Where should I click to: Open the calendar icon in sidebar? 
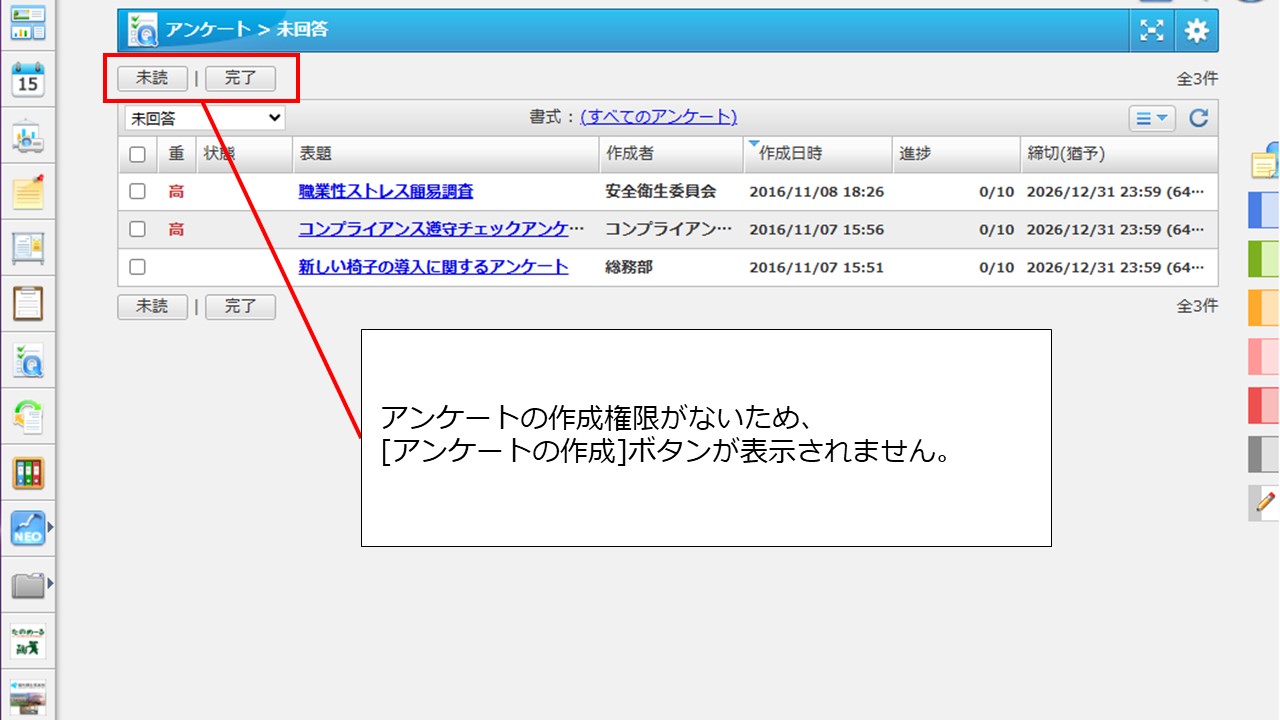pyautogui.click(x=28, y=79)
